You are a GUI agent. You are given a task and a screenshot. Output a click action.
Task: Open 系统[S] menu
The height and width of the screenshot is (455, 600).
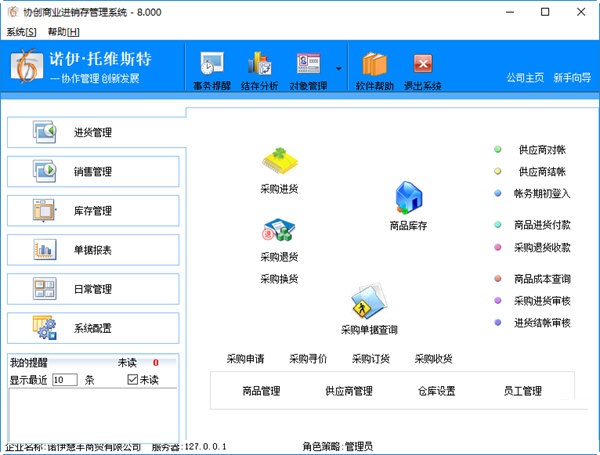pyautogui.click(x=21, y=32)
